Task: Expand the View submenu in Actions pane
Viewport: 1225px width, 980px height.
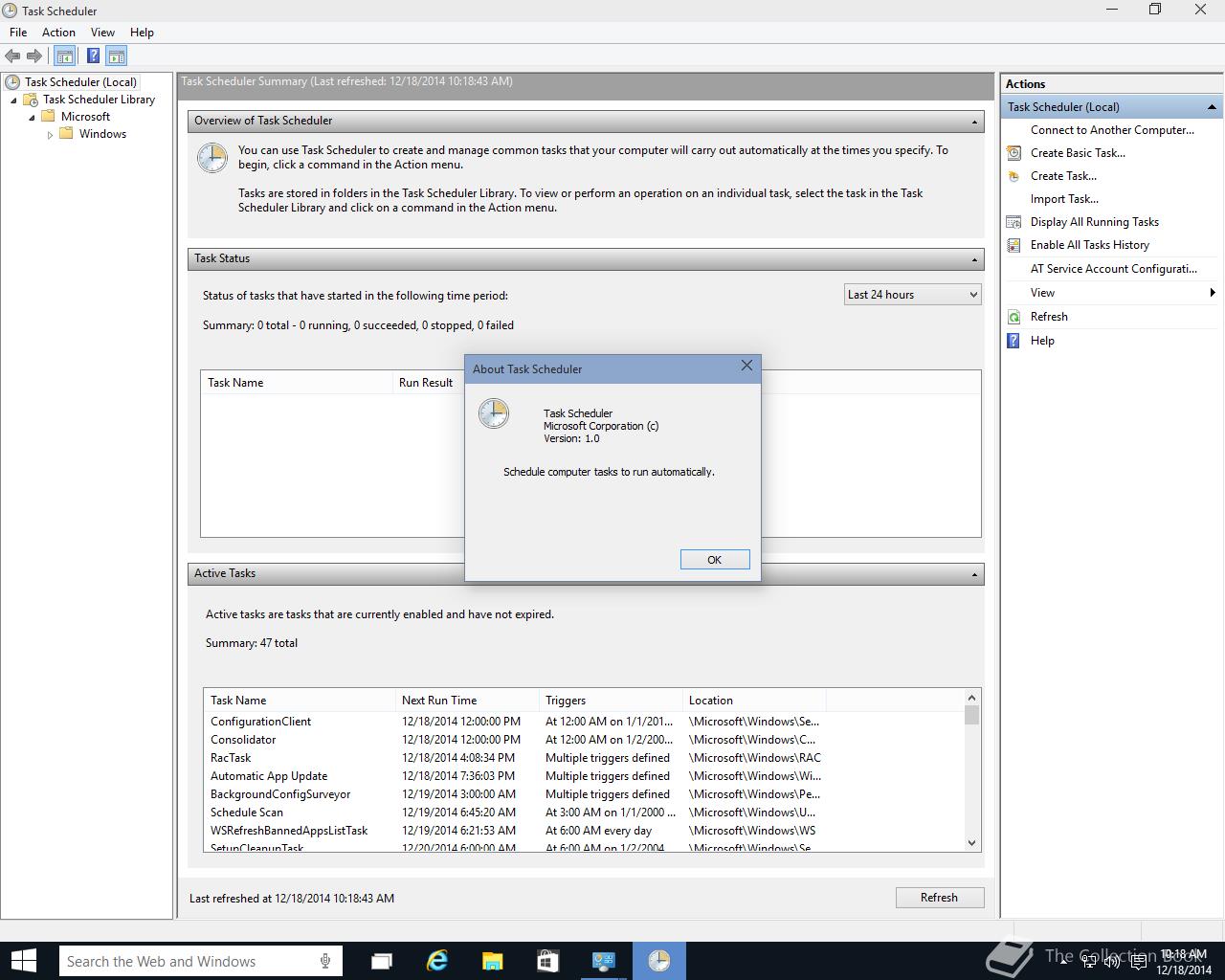Action: coord(1213,293)
